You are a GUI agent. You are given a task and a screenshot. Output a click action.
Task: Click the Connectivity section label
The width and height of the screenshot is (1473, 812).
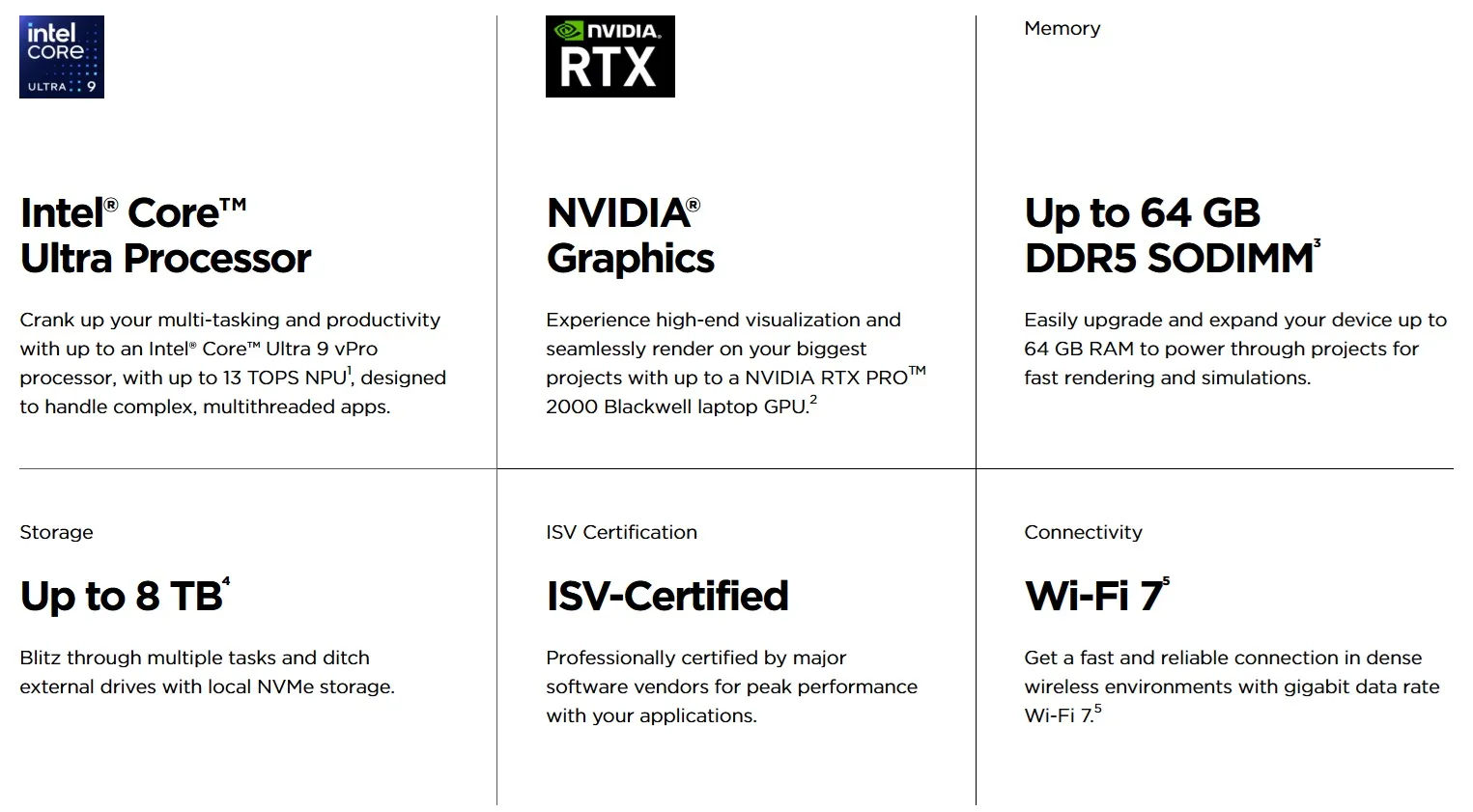(x=1083, y=532)
